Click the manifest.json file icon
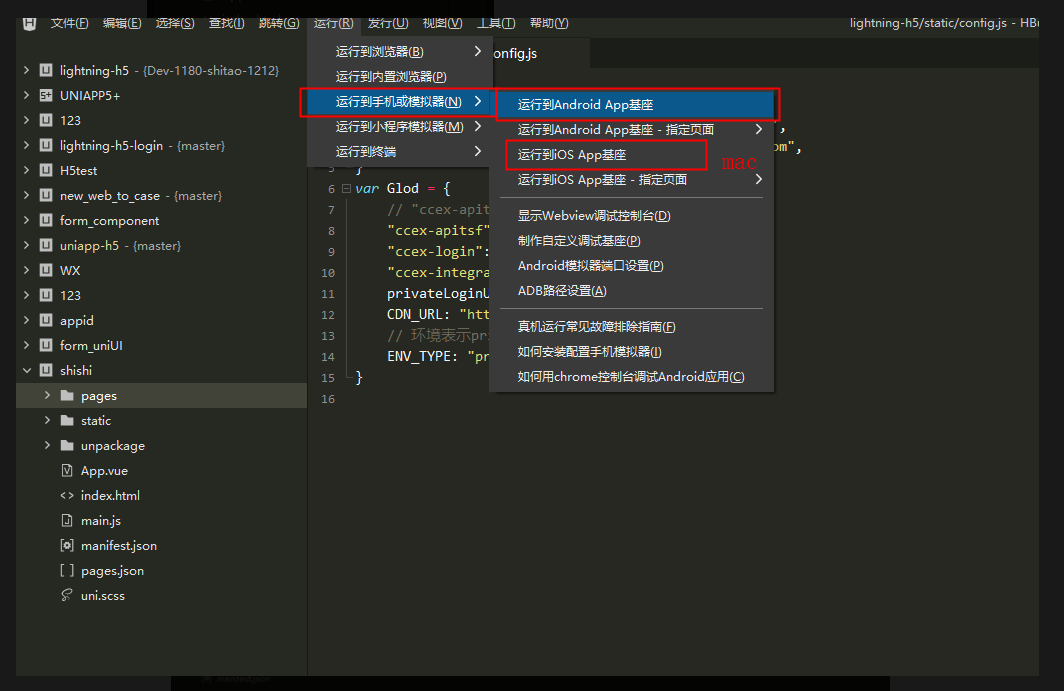The height and width of the screenshot is (691, 1064). (x=67, y=546)
